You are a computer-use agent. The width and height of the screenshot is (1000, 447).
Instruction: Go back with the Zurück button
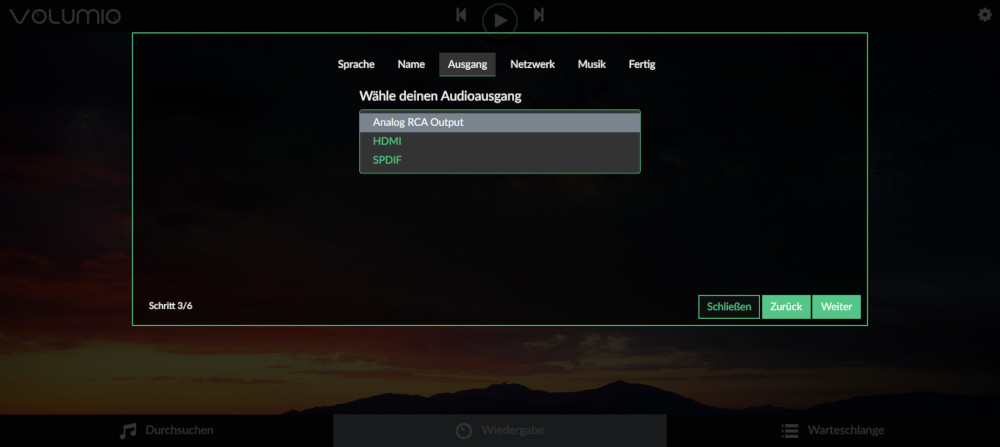point(786,307)
